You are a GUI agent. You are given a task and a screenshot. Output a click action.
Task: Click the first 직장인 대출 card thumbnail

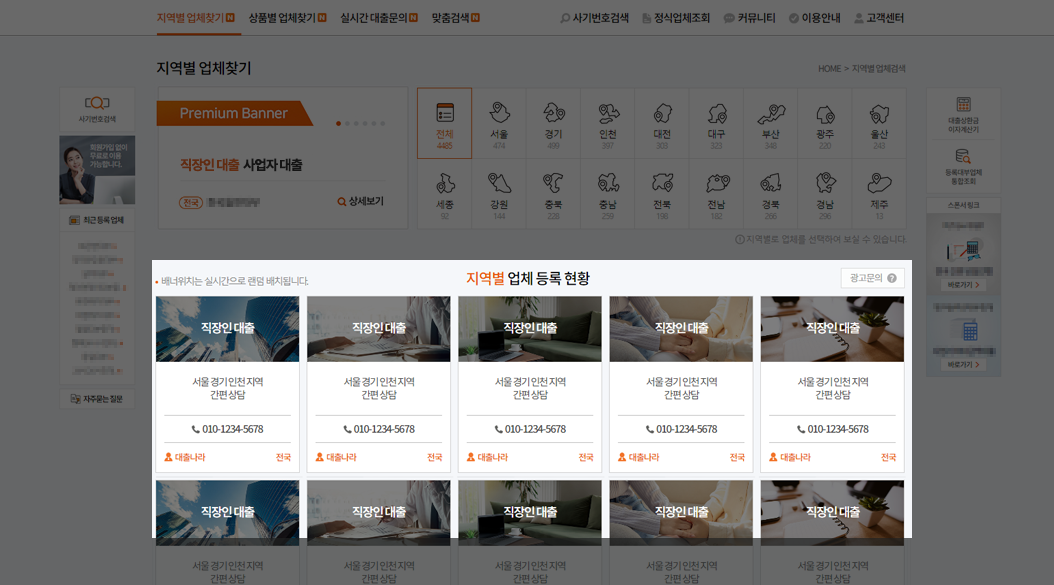(x=227, y=328)
